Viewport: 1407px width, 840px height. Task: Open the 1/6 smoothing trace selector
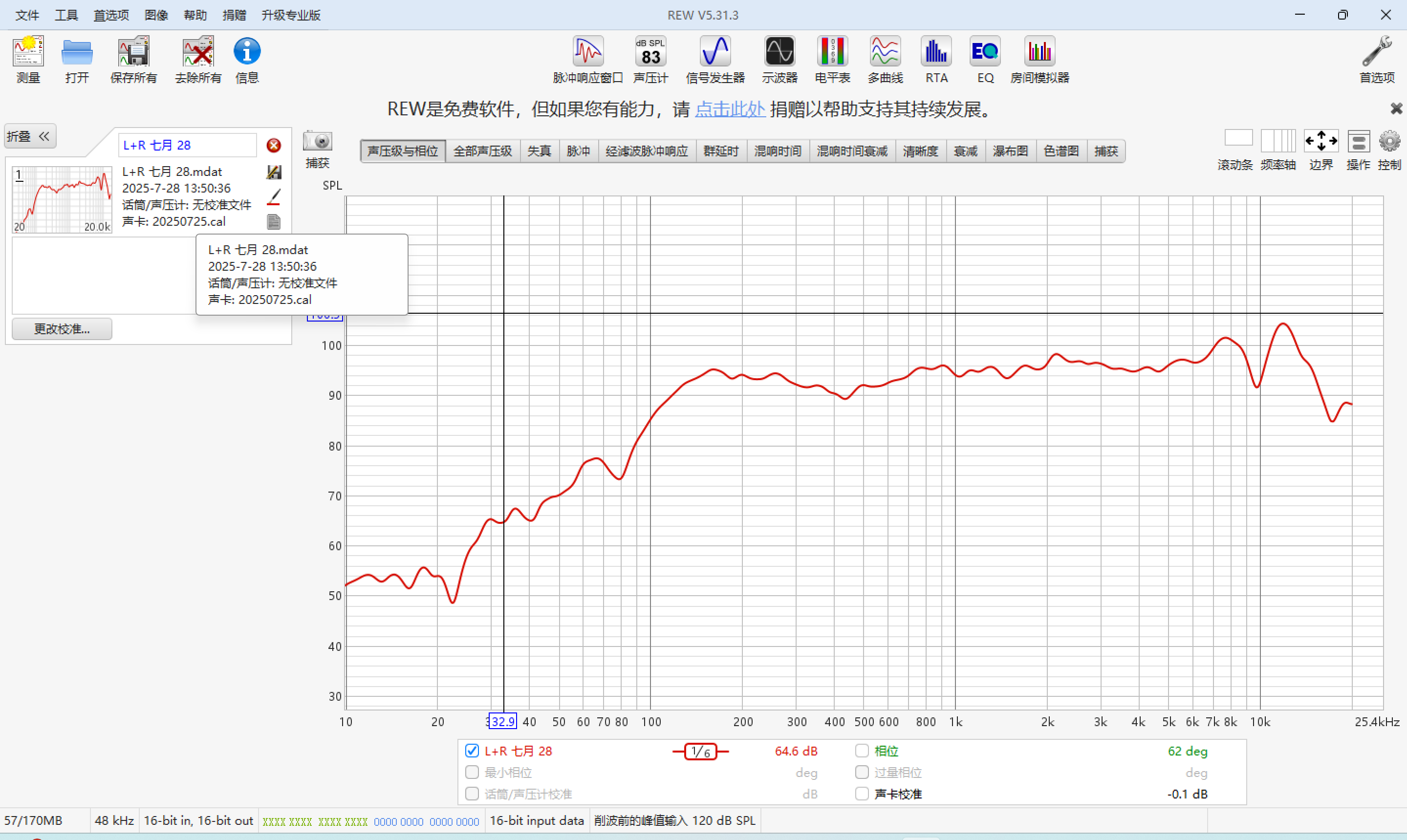[x=701, y=751]
